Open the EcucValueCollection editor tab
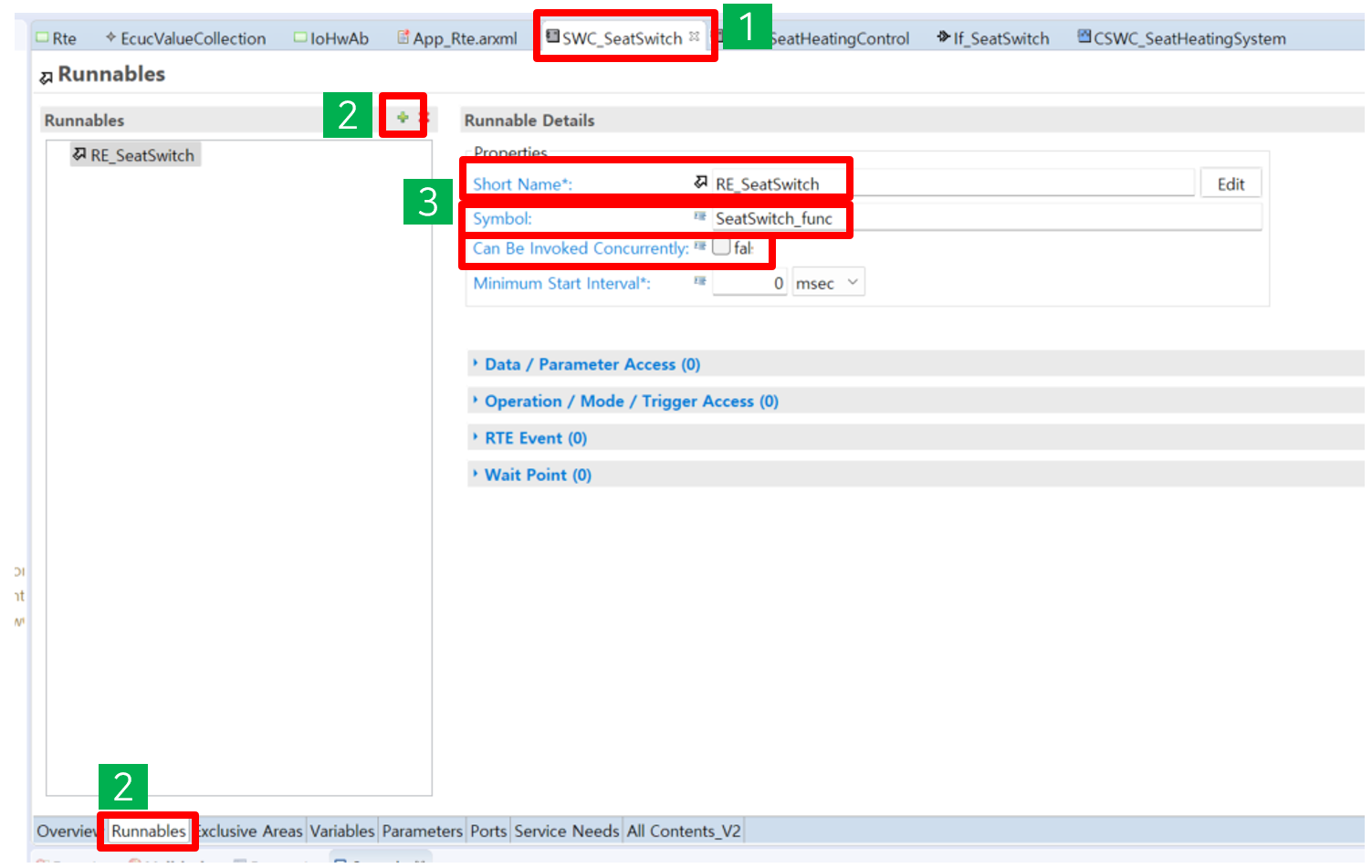The image size is (1372, 868). [x=192, y=38]
